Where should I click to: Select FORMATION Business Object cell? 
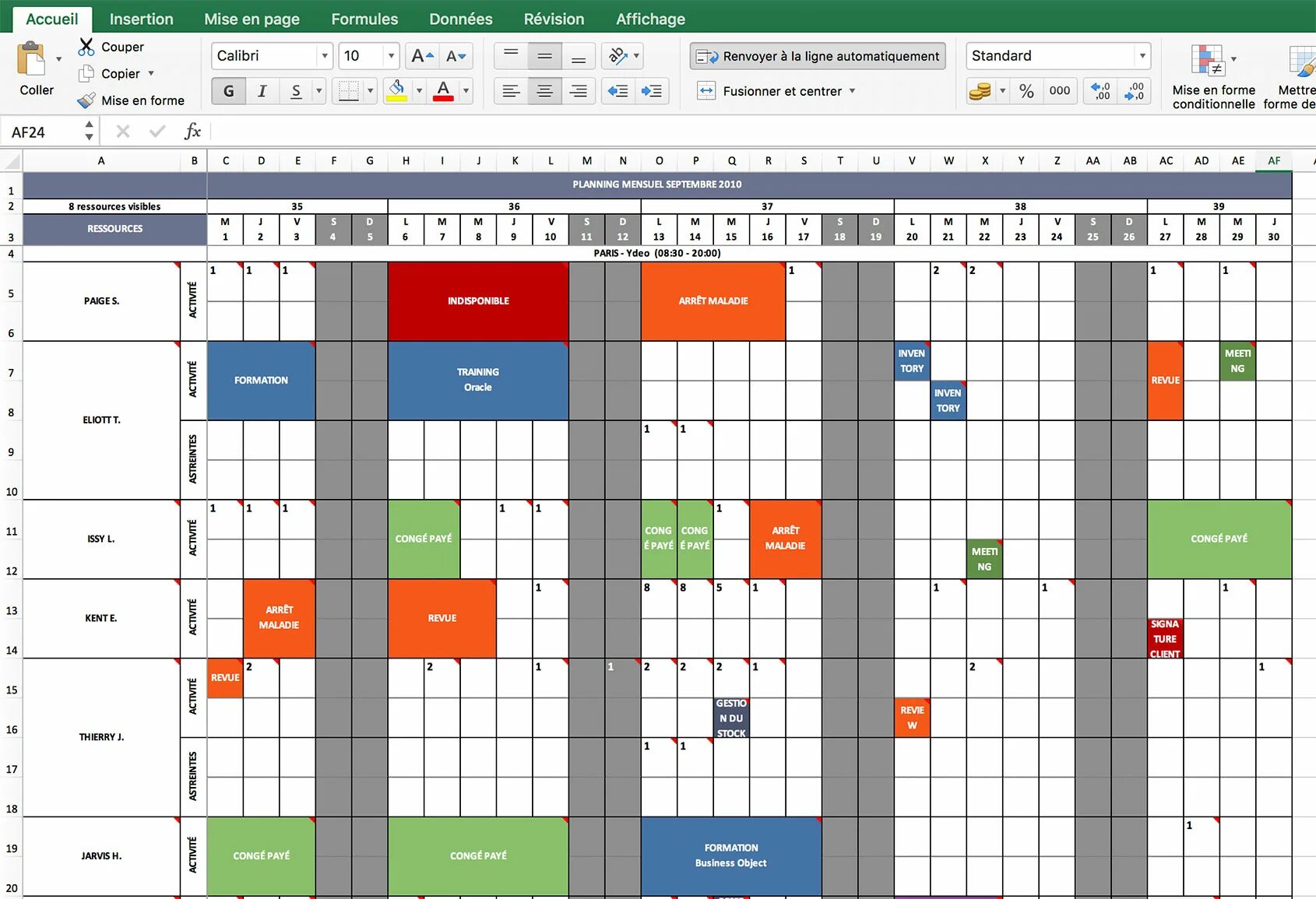730,855
